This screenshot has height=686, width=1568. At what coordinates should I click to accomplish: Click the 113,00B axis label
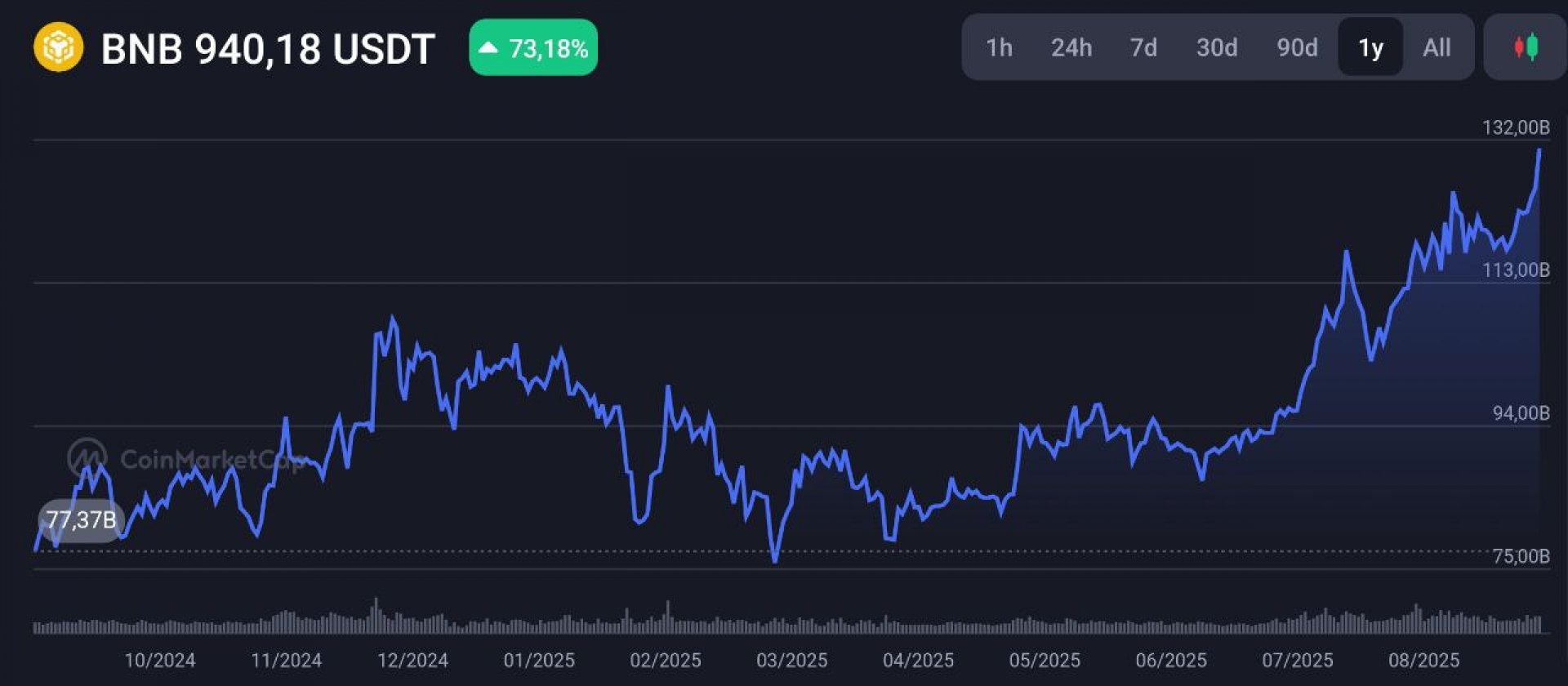[x=1516, y=270]
